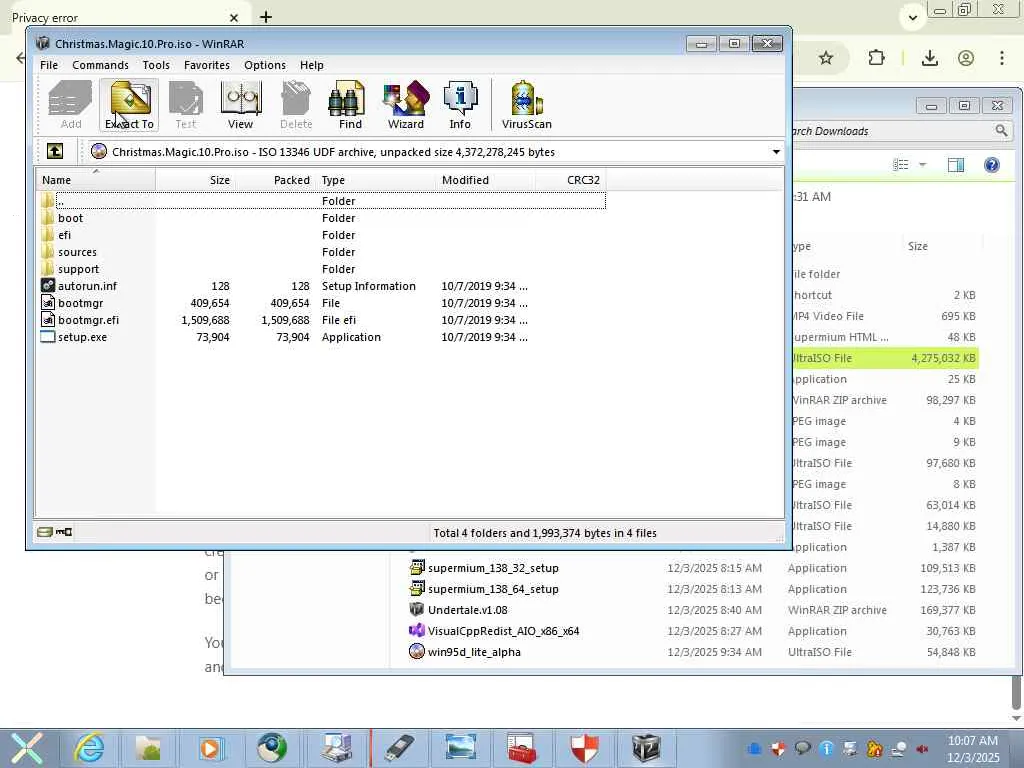Open the browser downloads icon
The width and height of the screenshot is (1024, 768).
(x=929, y=58)
